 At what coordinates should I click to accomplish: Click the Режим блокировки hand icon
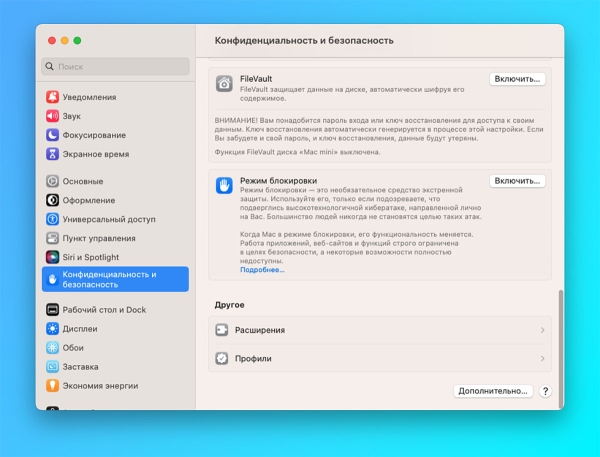(225, 187)
